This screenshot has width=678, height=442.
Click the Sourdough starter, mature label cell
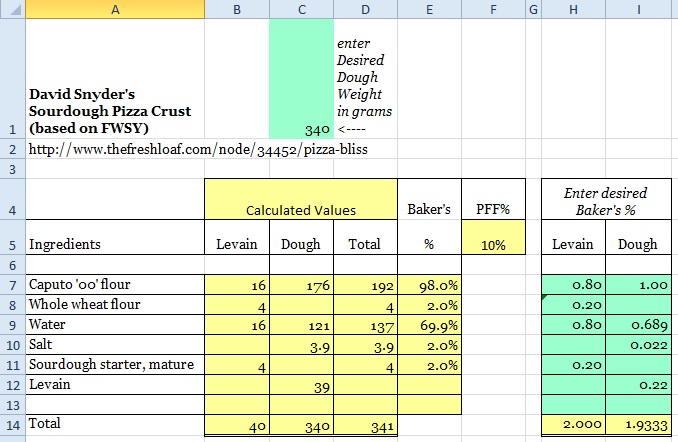click(x=114, y=365)
